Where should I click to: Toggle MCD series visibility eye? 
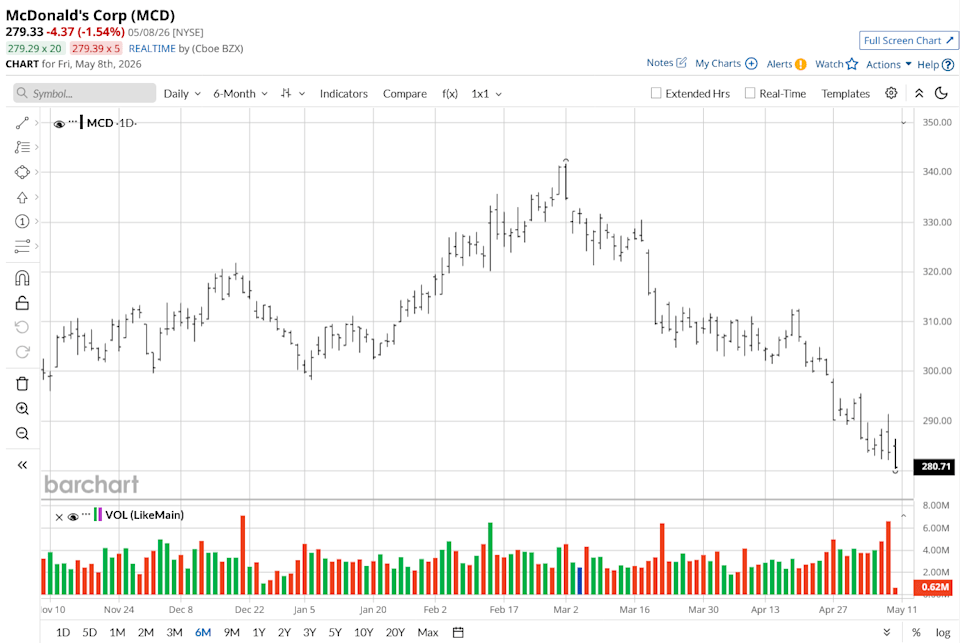pos(59,124)
